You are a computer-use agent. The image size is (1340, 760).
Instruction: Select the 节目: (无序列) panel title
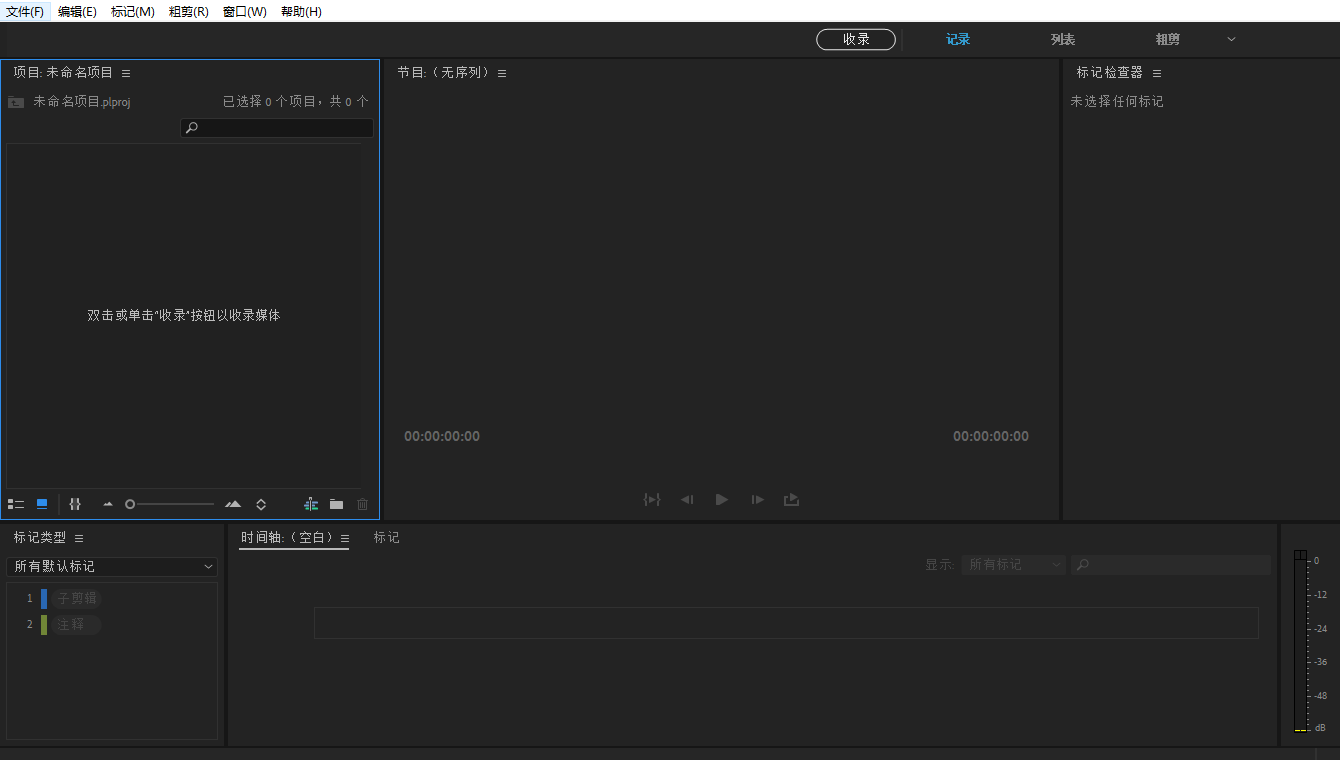tap(444, 72)
